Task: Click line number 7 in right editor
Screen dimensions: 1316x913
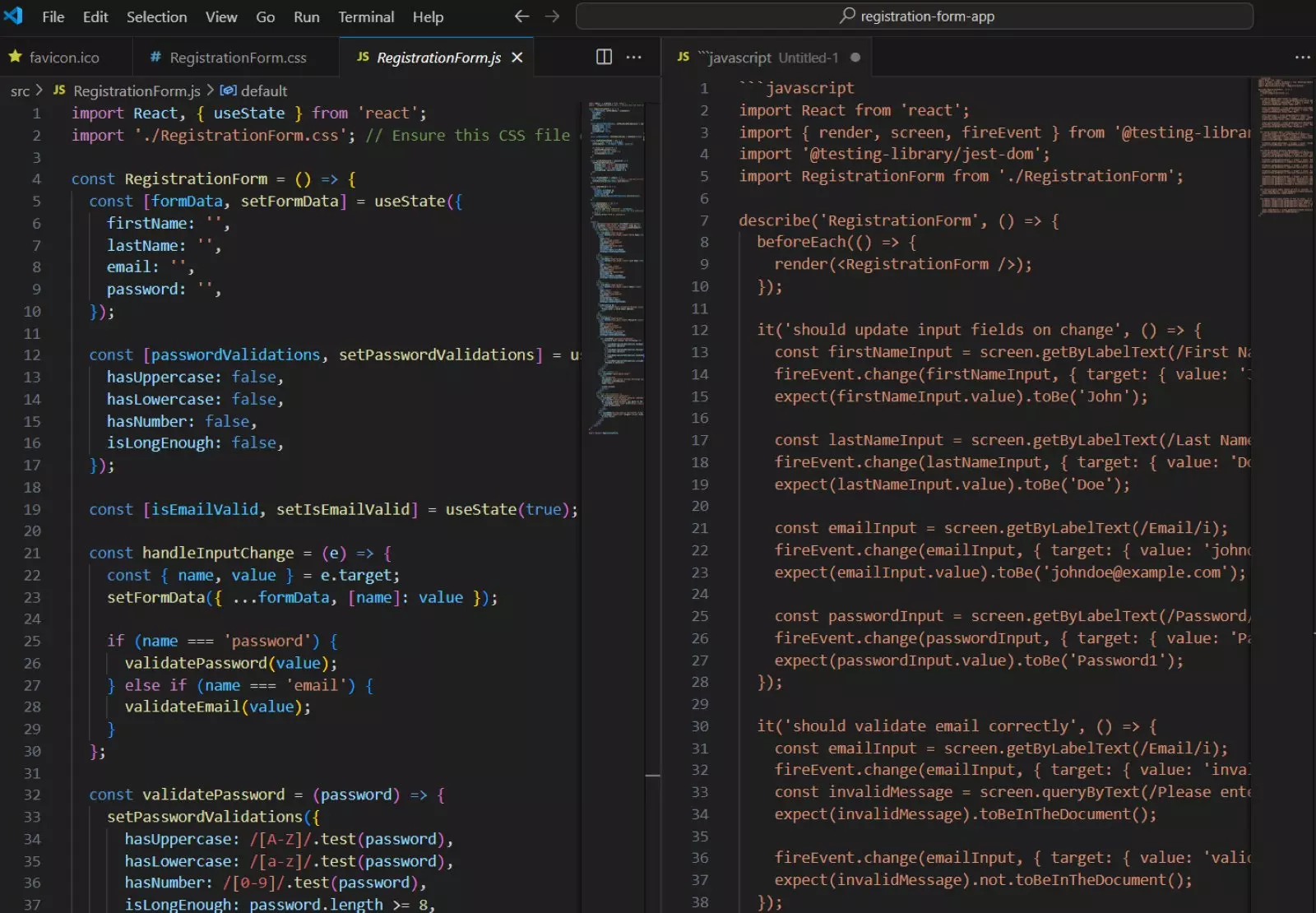Action: click(704, 220)
